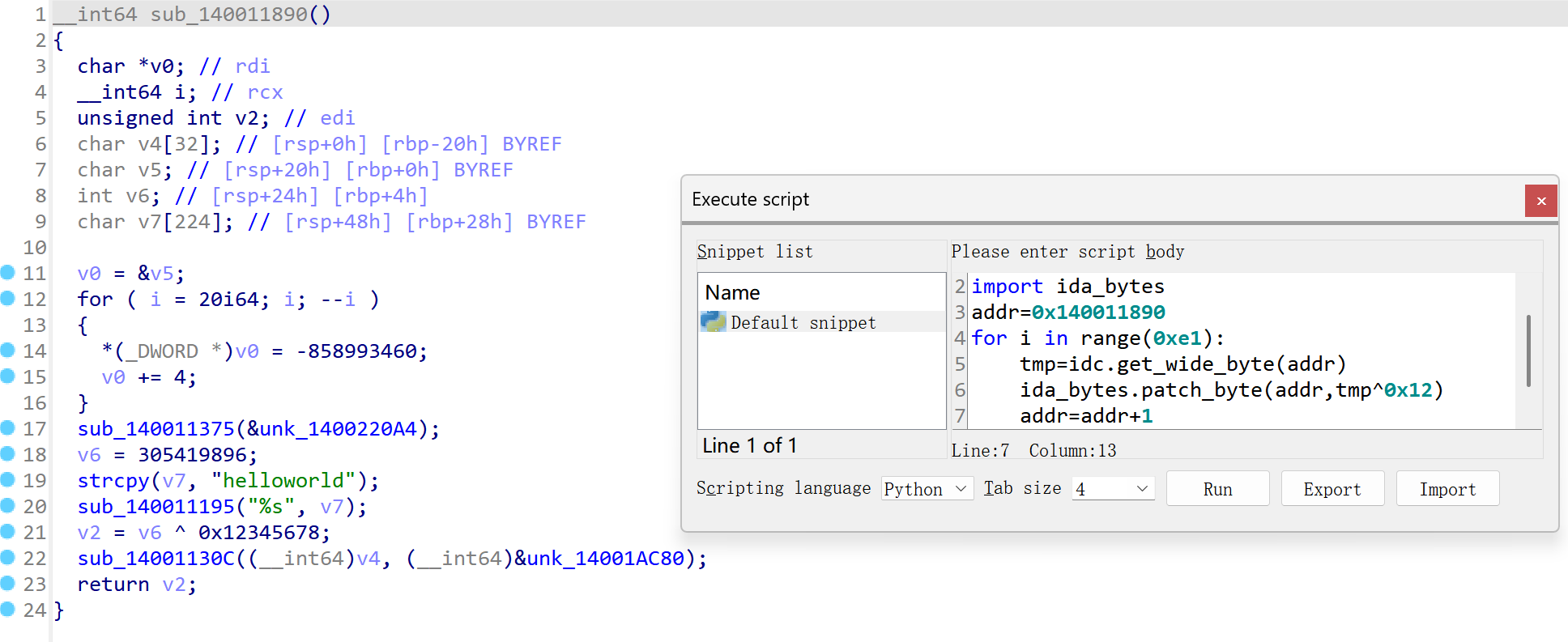Toggle the breakpoint dot on line 20
This screenshot has height=642, width=1568.
point(8,506)
